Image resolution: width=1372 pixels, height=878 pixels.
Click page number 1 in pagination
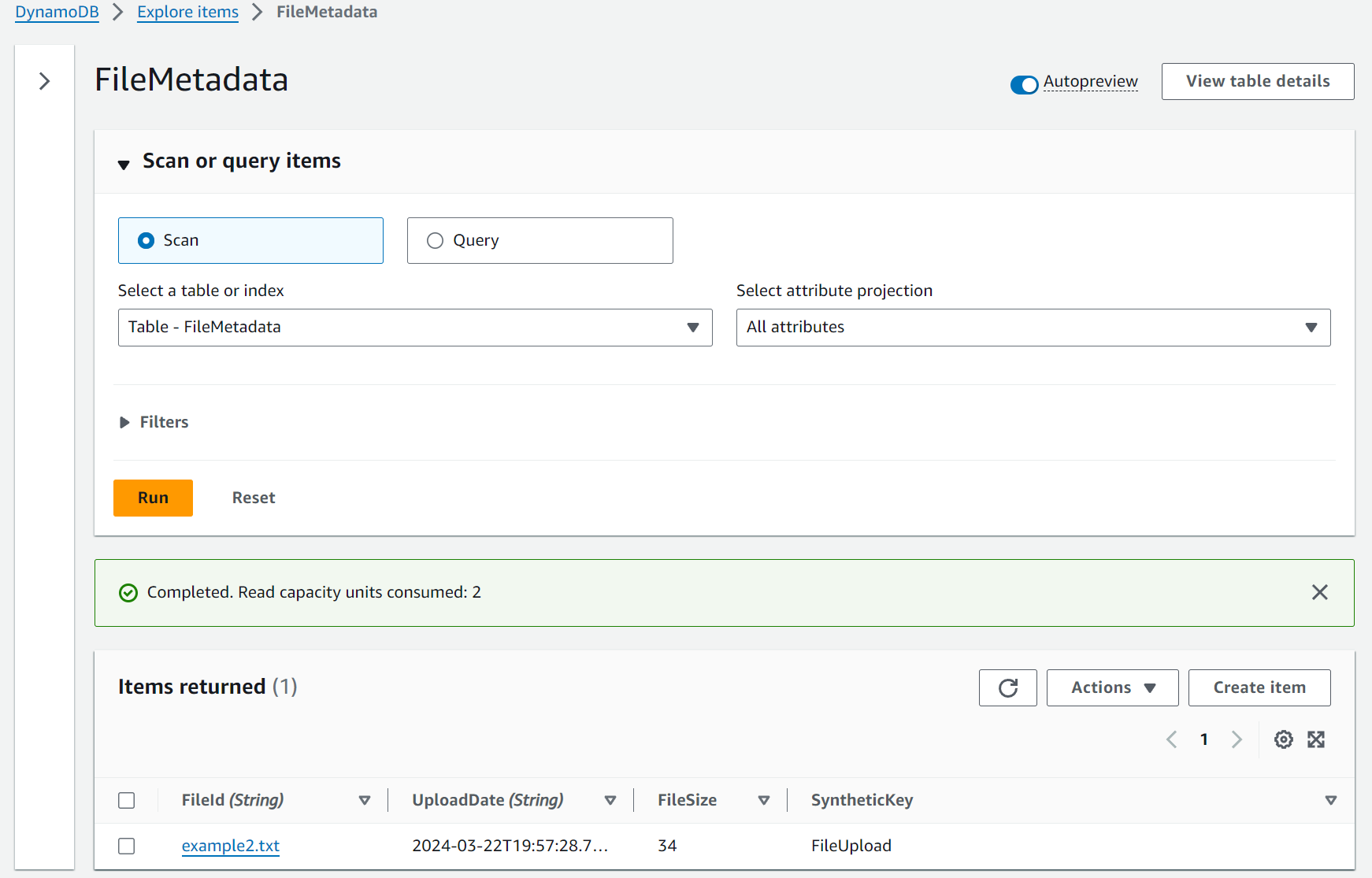(x=1204, y=739)
